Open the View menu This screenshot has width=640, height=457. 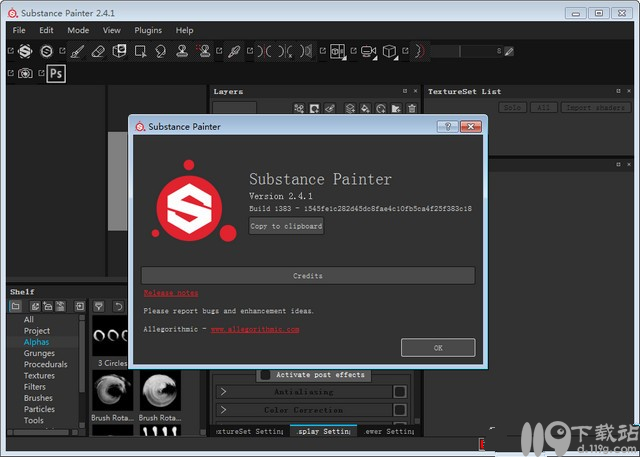pyautogui.click(x=111, y=30)
